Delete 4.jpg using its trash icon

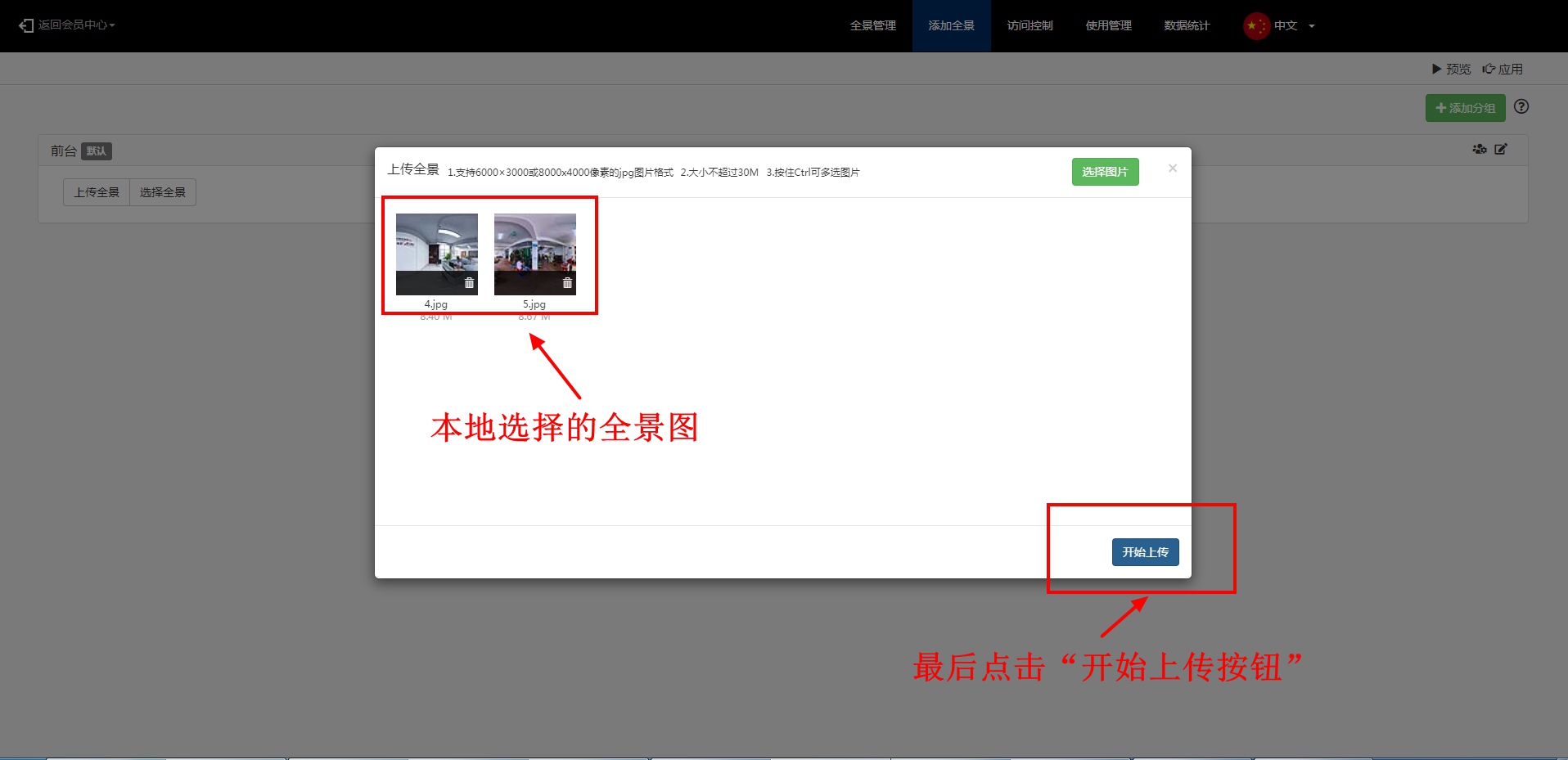(469, 283)
